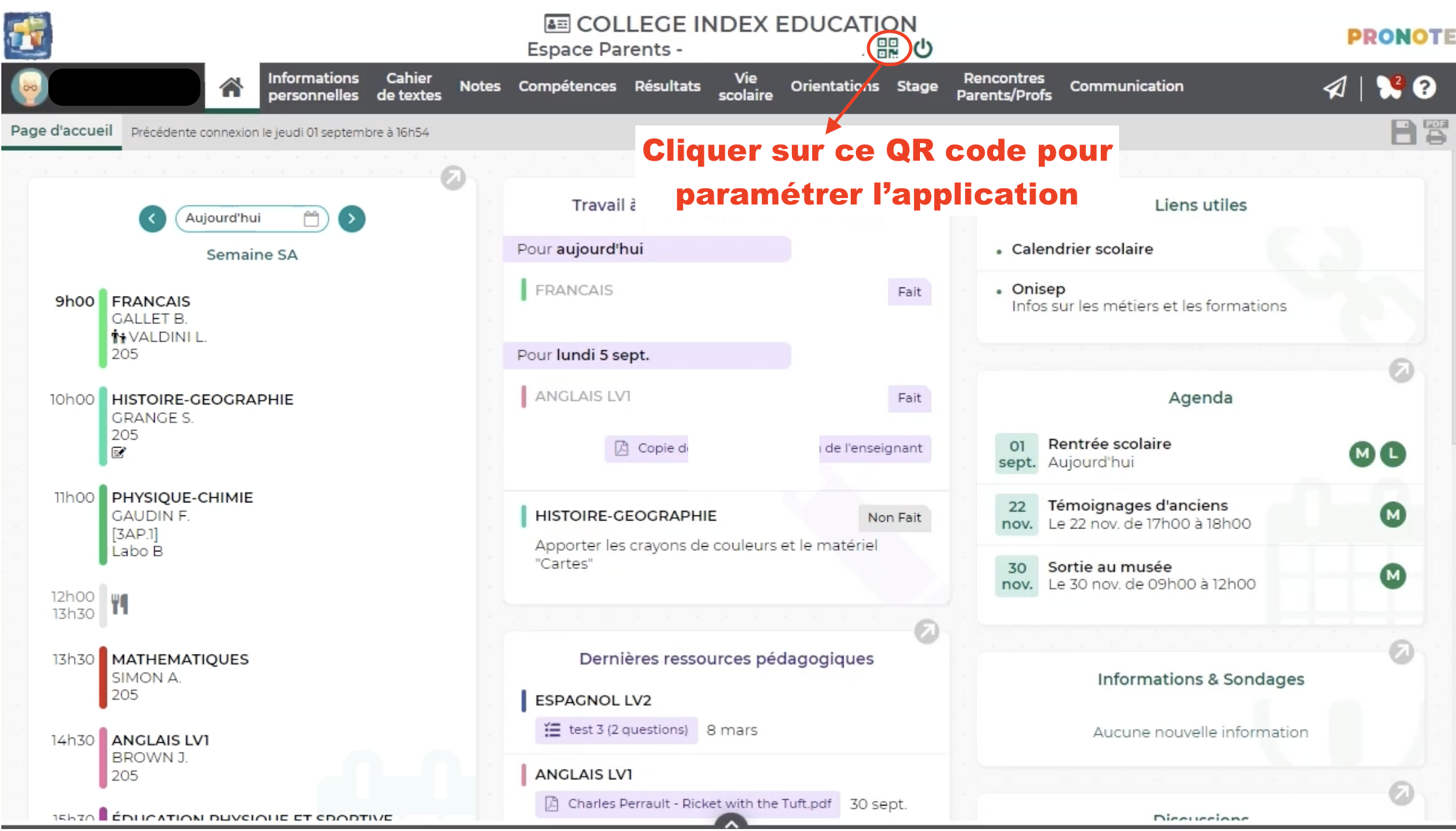Click Semaine SA label

tap(252, 255)
